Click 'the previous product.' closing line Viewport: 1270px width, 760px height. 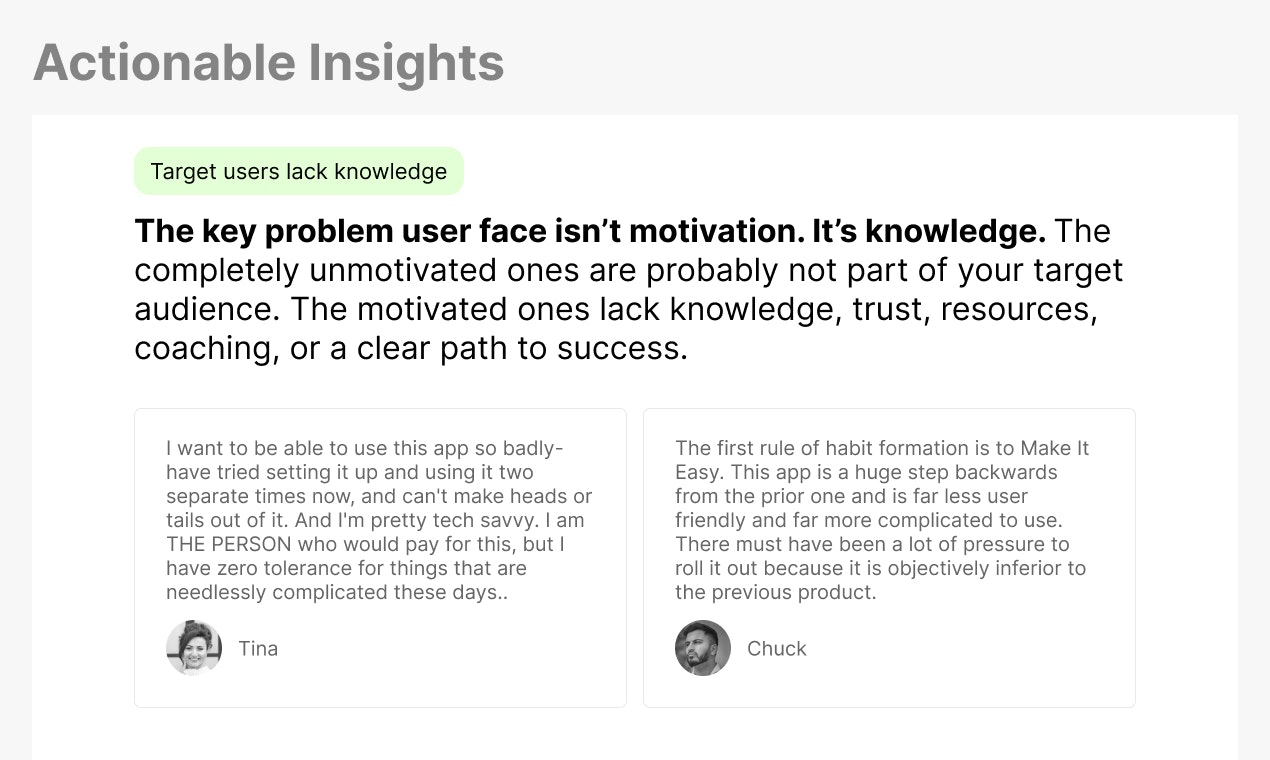pos(776,592)
